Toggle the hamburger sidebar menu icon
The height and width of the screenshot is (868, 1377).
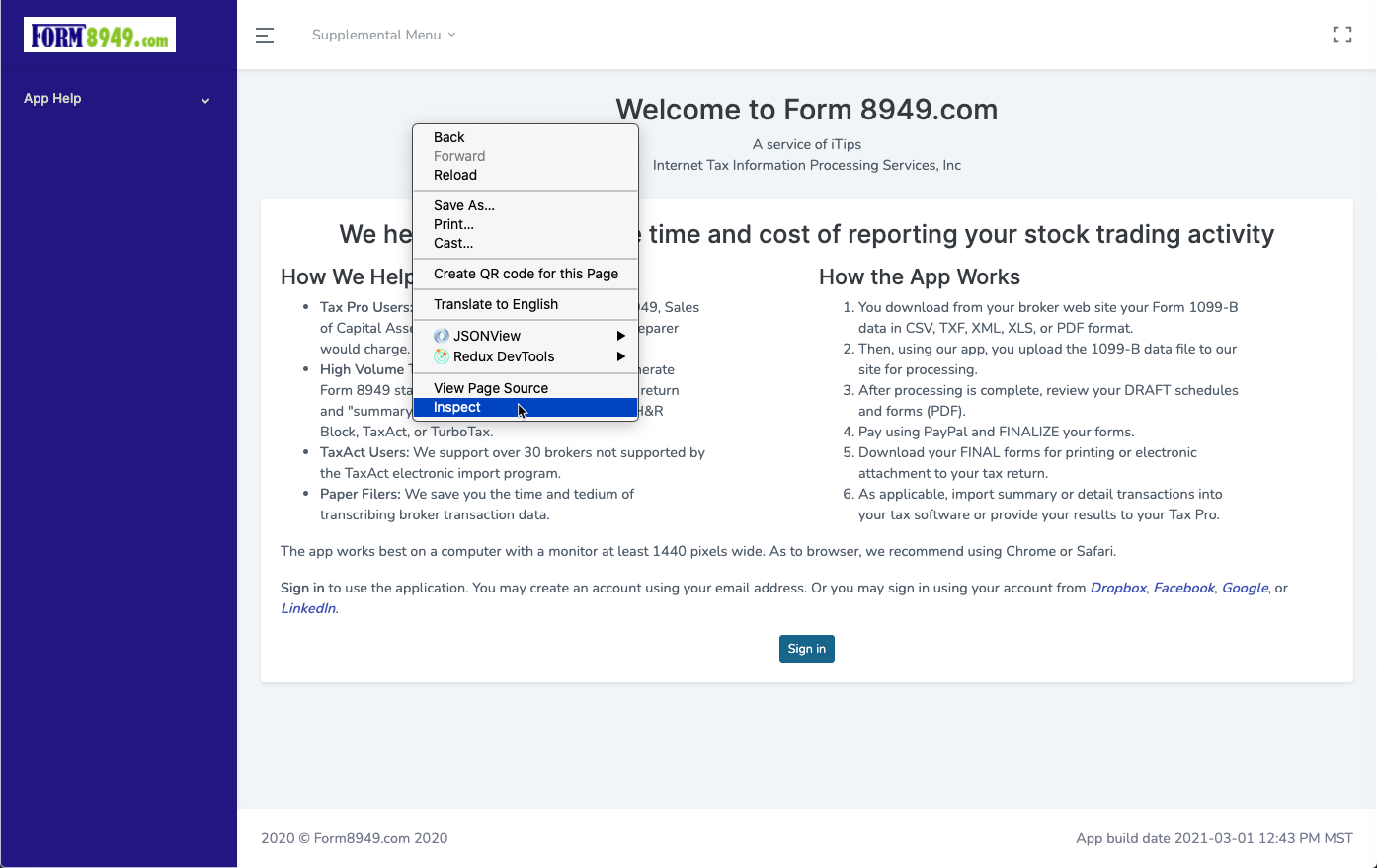click(x=265, y=36)
